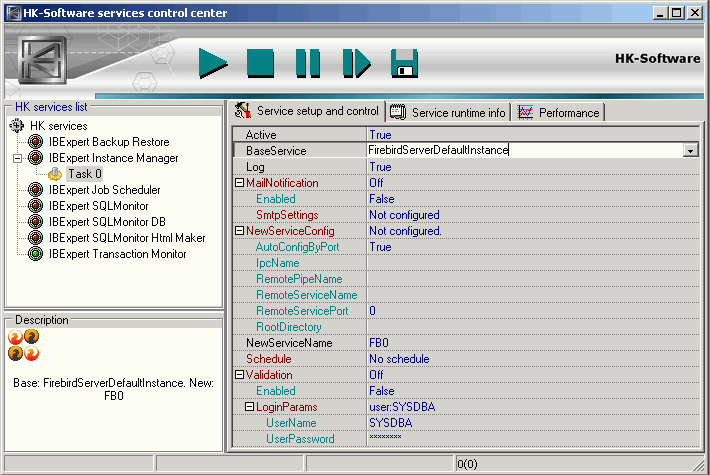The width and height of the screenshot is (710, 475).
Task: Click IBExpert Transaction Monitor green status icon
Action: [35, 254]
